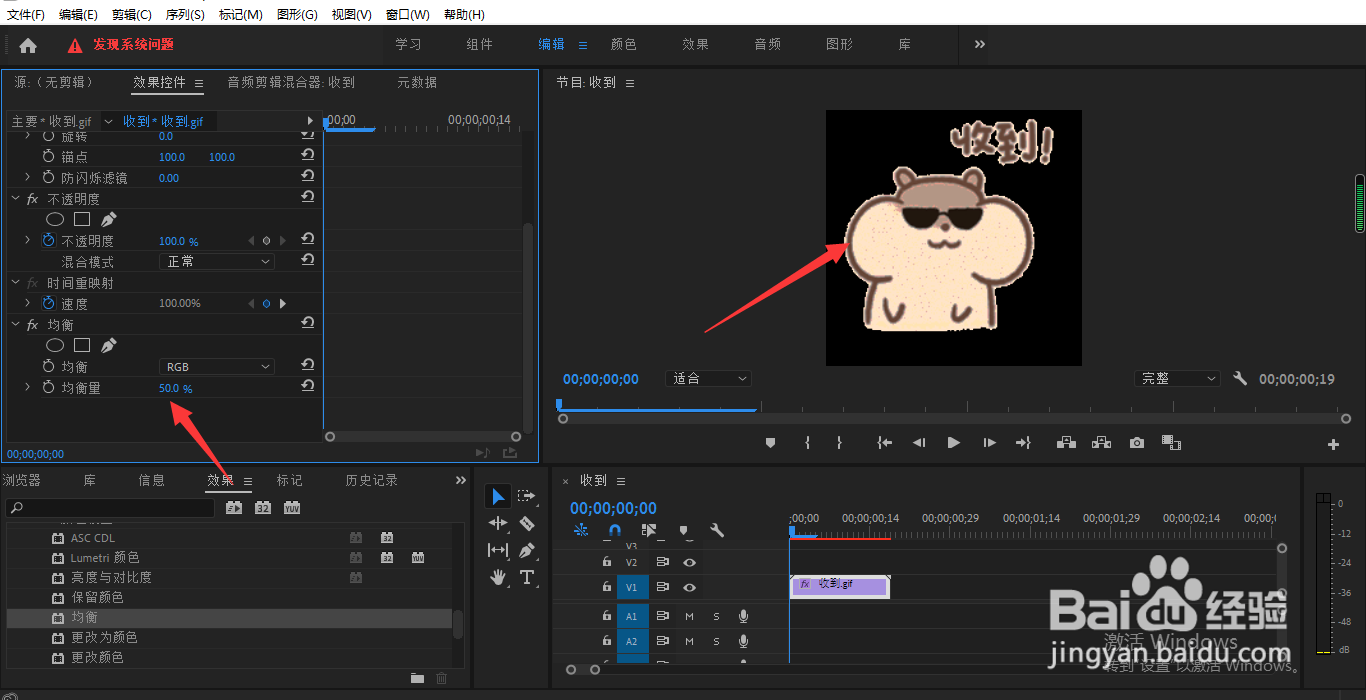Click Add Marker in program monitor
The image size is (1366, 700).
770,443
